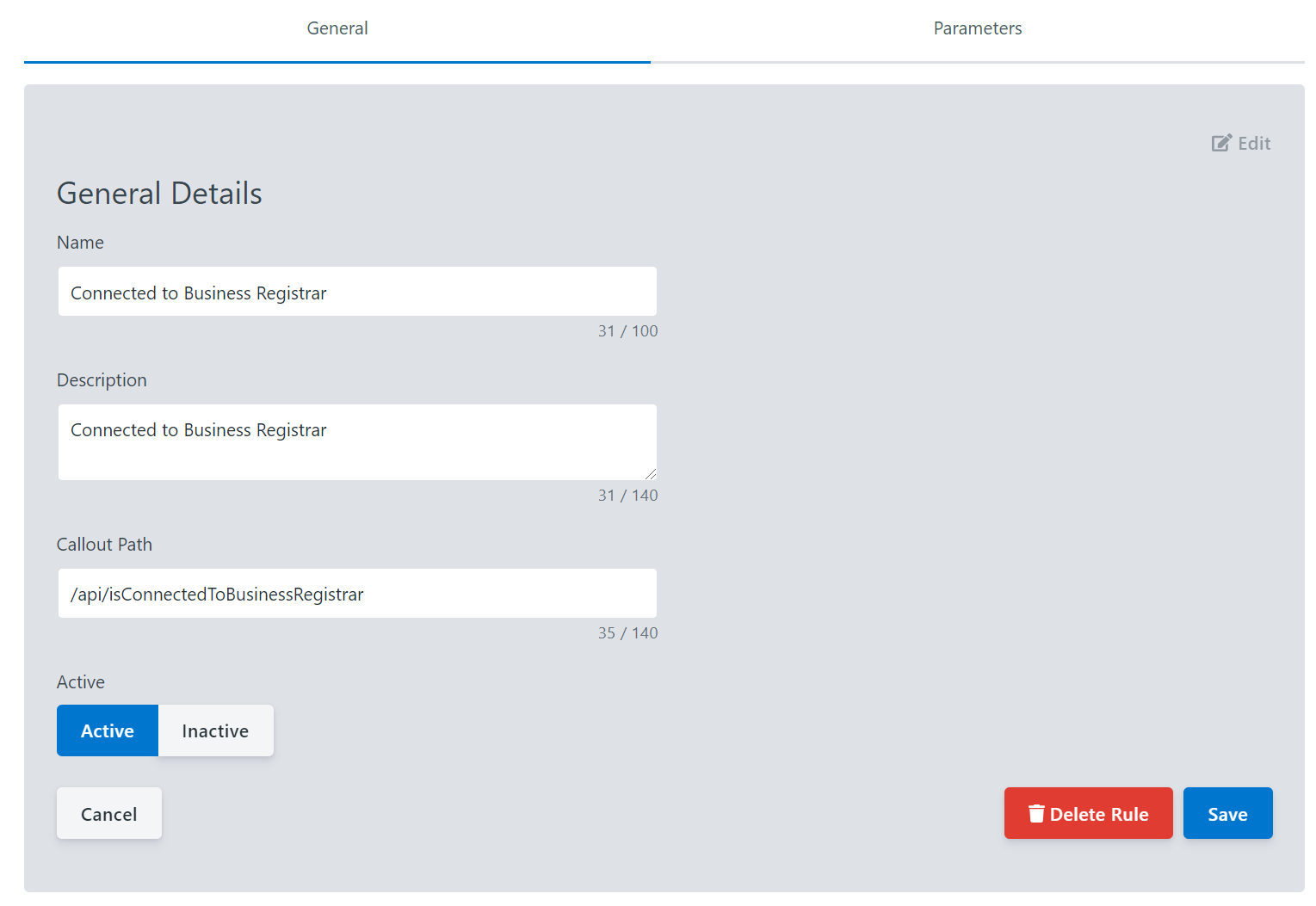Click the Edit link text
Viewport: 1316px width, 906px height.
pyautogui.click(x=1254, y=144)
